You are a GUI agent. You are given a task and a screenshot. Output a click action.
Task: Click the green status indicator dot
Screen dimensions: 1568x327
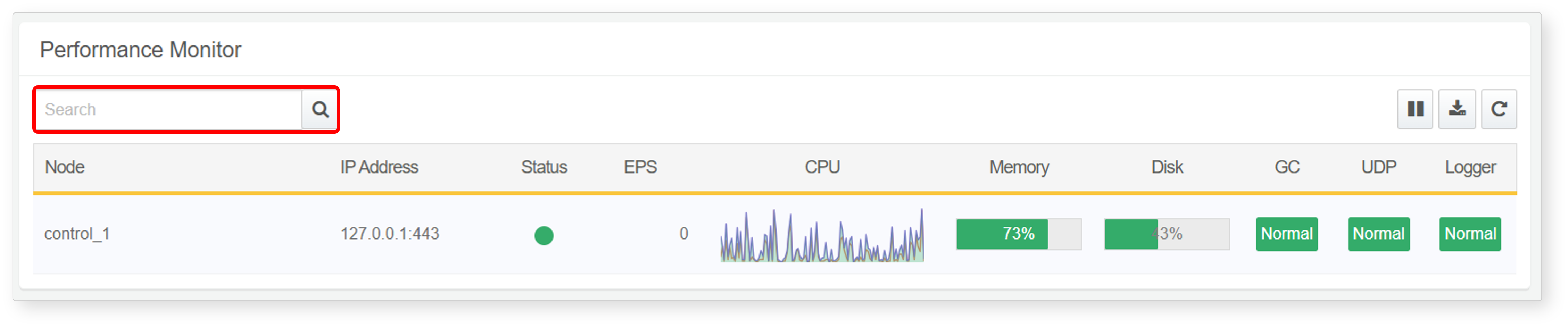(x=544, y=235)
